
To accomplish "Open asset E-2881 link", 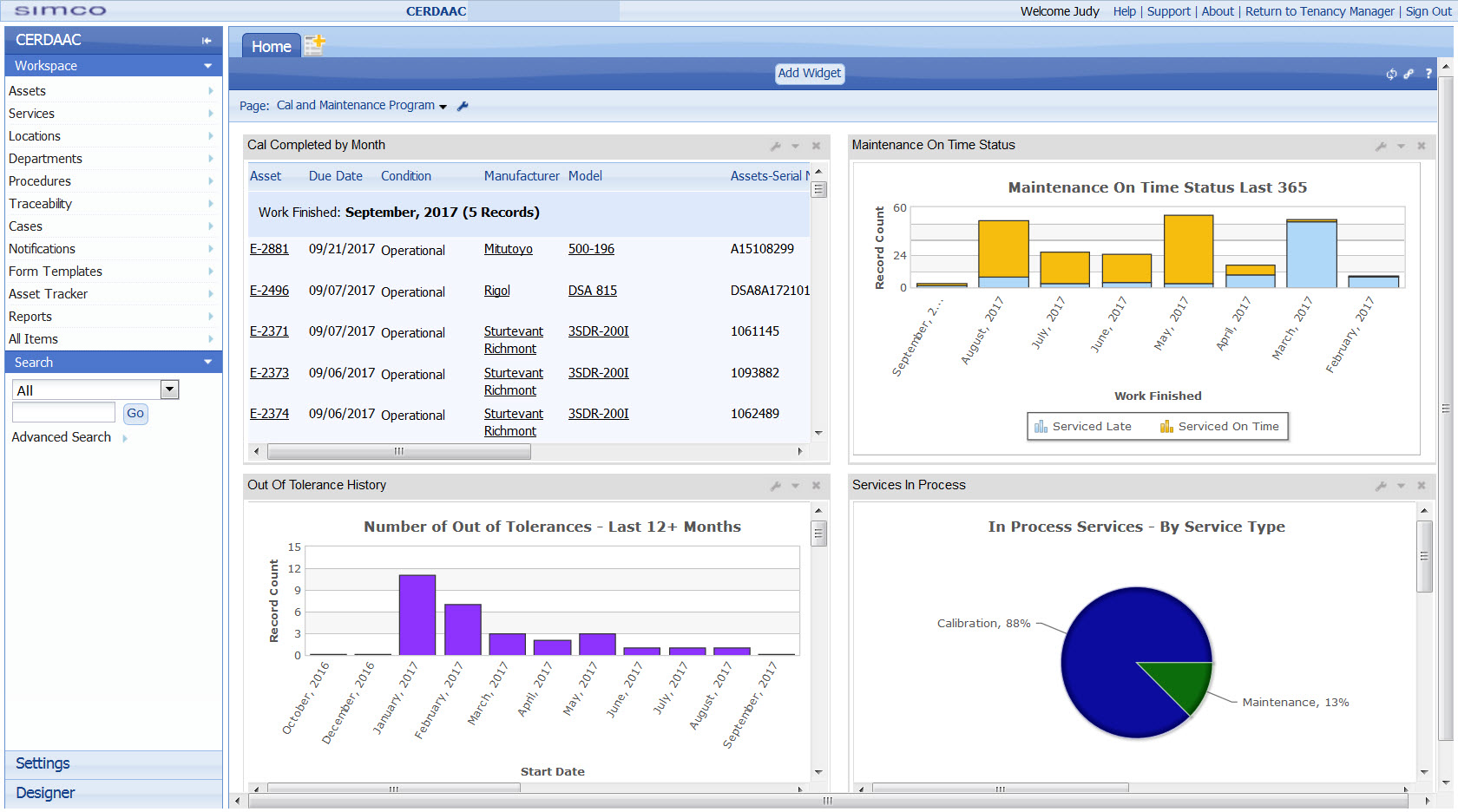I will coord(269,249).
